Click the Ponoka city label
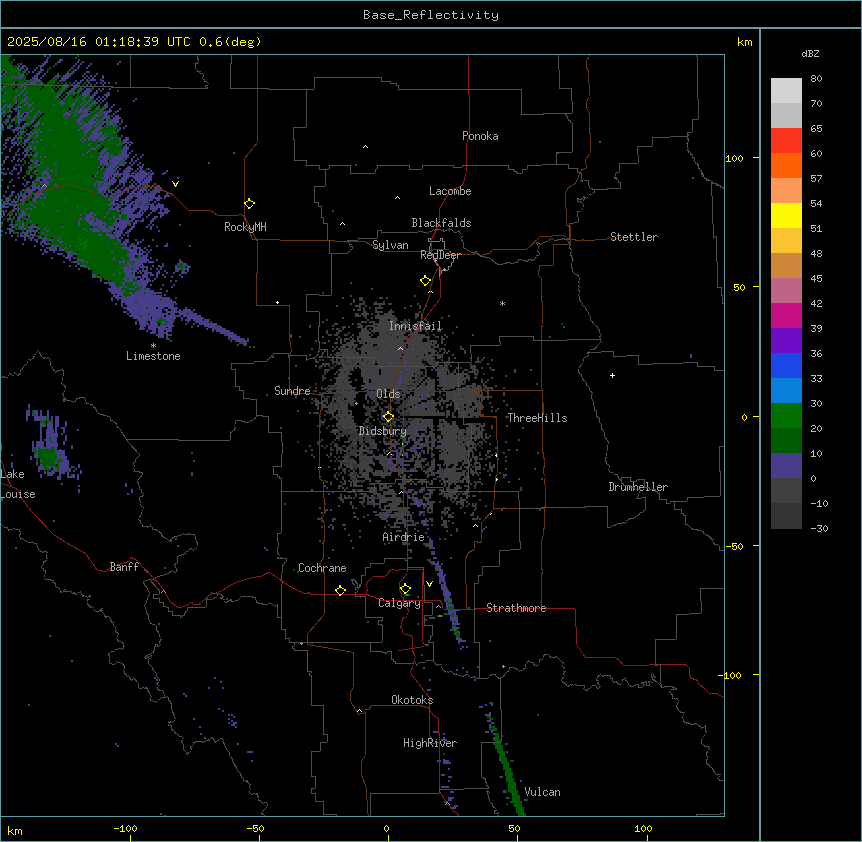862x842 pixels. (x=480, y=136)
